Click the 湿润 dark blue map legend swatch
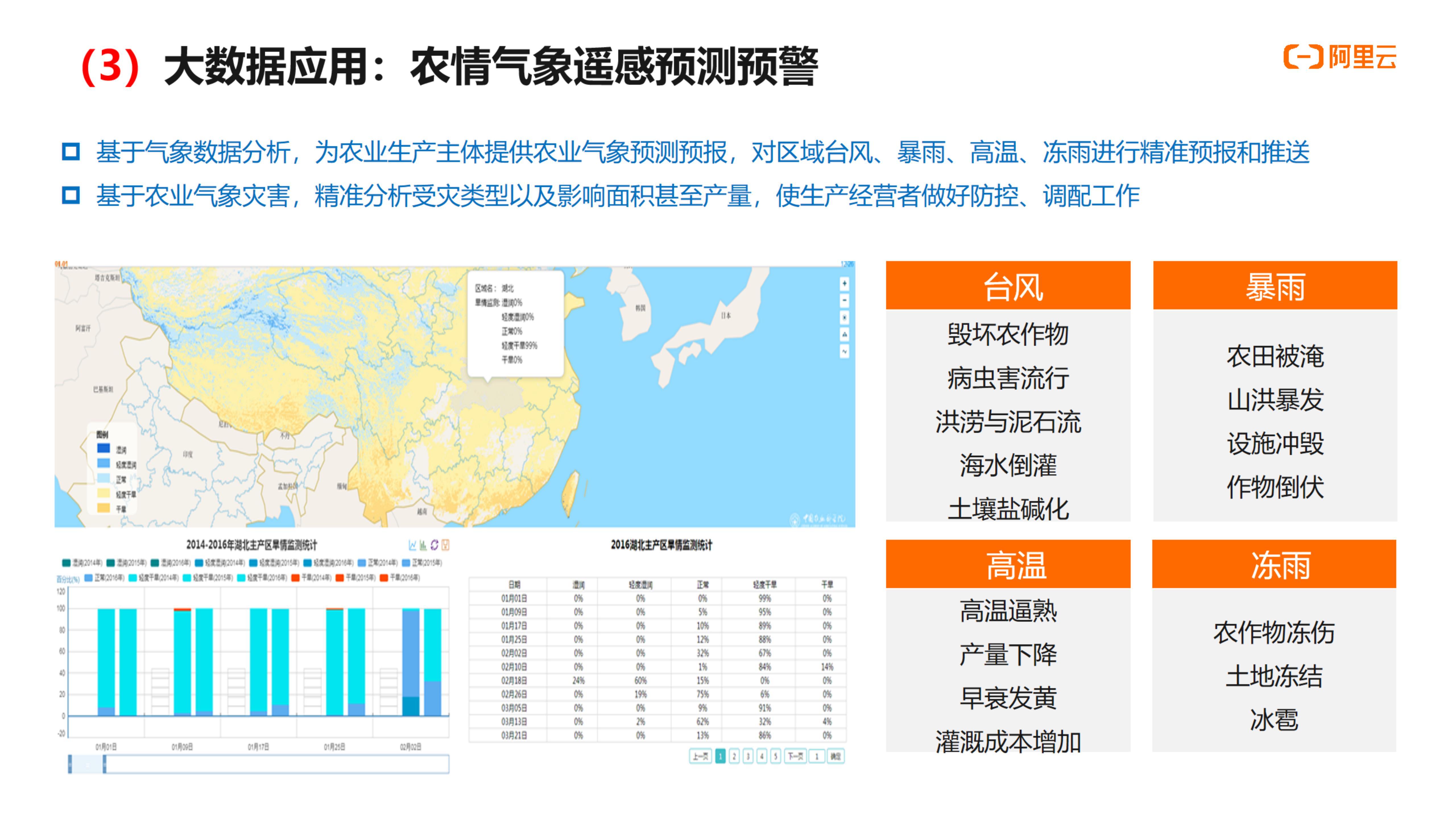1456x819 pixels. tap(104, 449)
